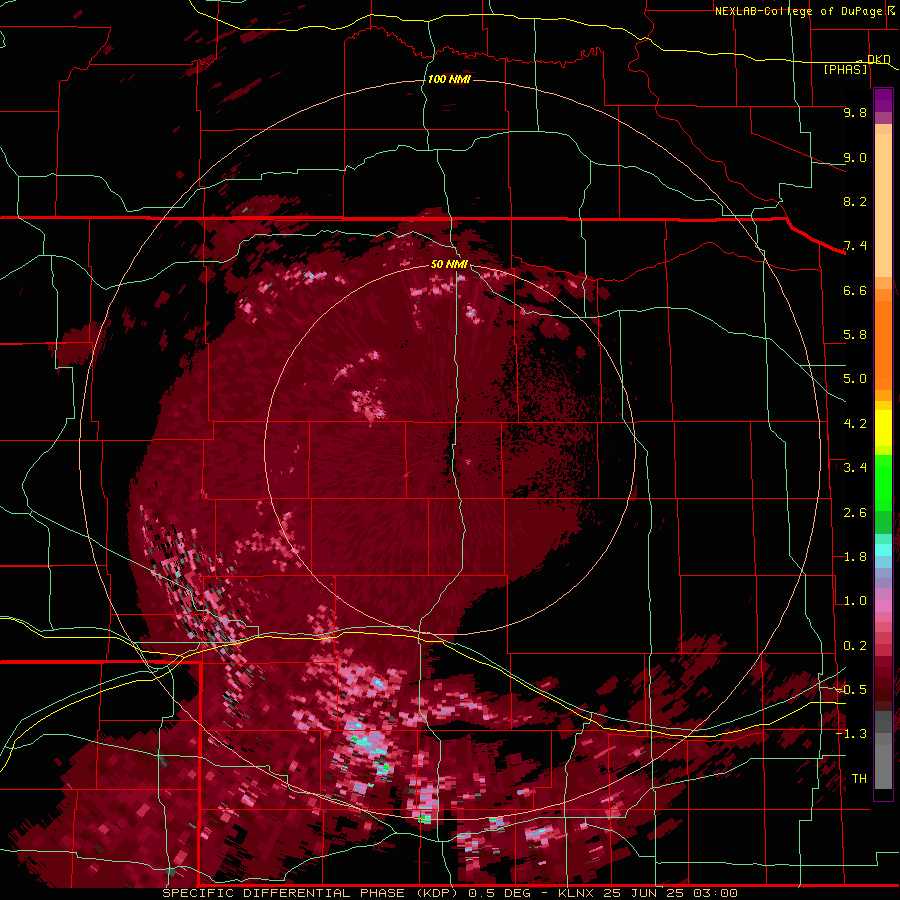The image size is (900, 900).
Task: Click the 100 NMI range ring label
Action: 449,79
